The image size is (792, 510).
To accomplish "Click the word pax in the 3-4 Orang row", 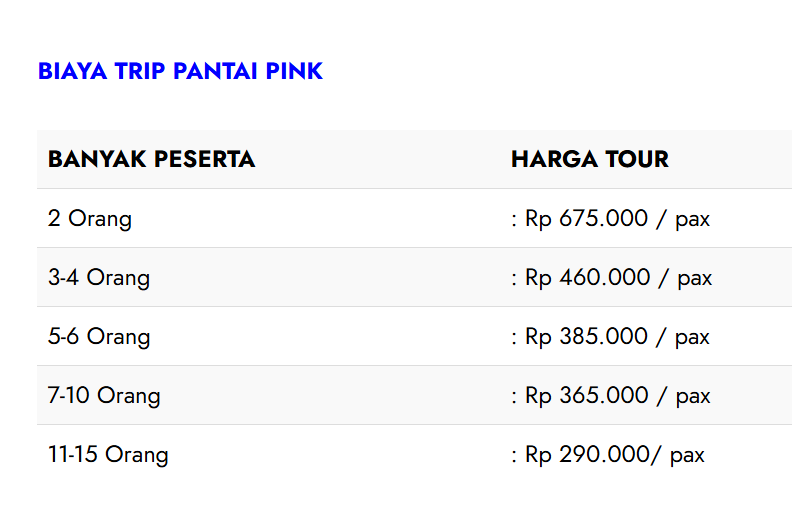I will (694, 278).
